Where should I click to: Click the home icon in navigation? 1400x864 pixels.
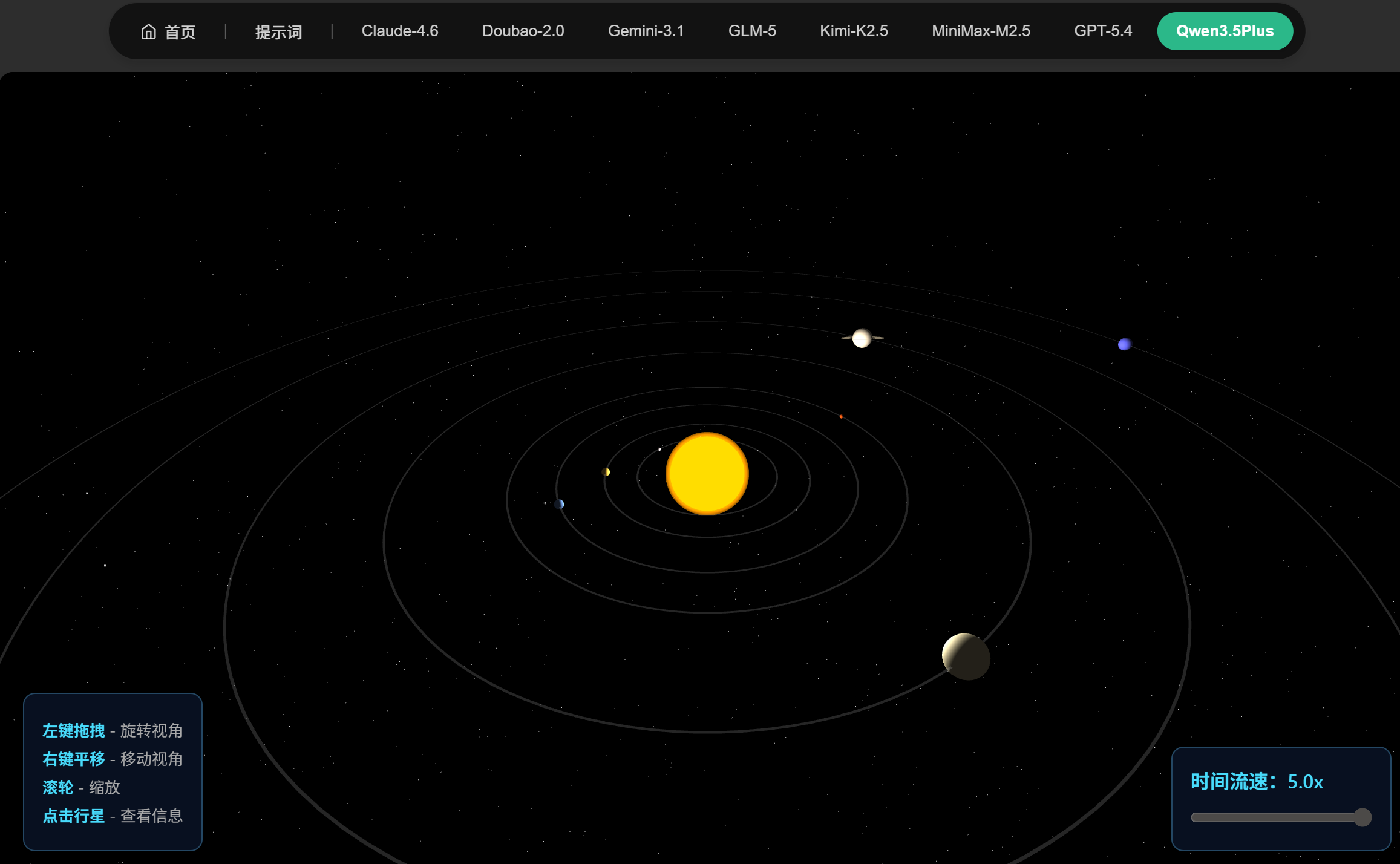(148, 31)
